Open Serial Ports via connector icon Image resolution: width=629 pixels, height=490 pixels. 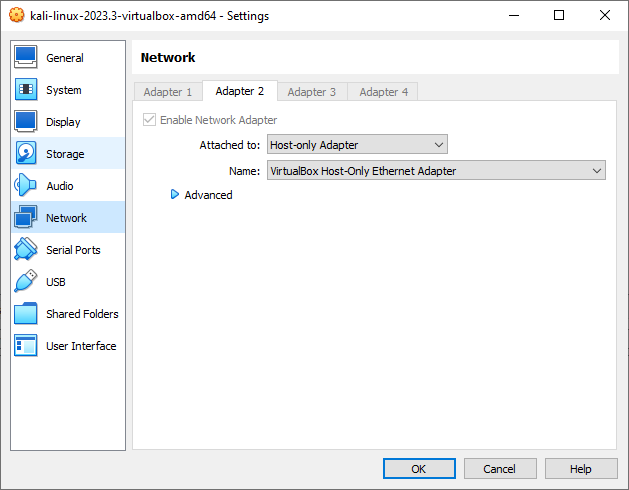click(x=26, y=250)
